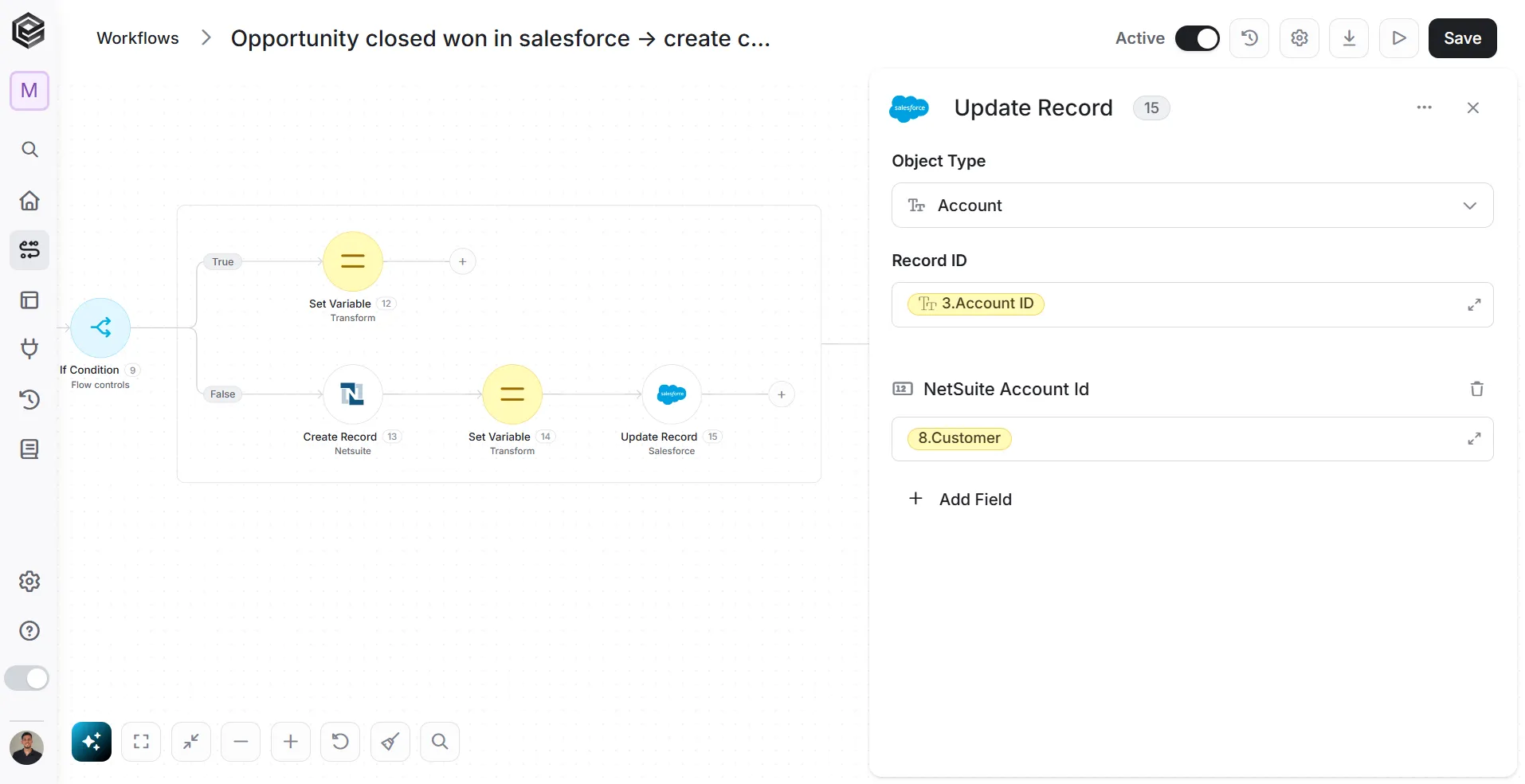Viewport: 1525px width, 784px height.
Task: Toggle the switch in left sidebar bottom
Action: click(27, 678)
